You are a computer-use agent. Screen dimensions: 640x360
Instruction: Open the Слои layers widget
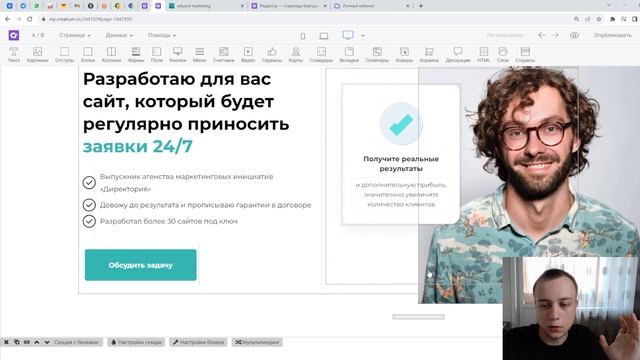pos(503,55)
